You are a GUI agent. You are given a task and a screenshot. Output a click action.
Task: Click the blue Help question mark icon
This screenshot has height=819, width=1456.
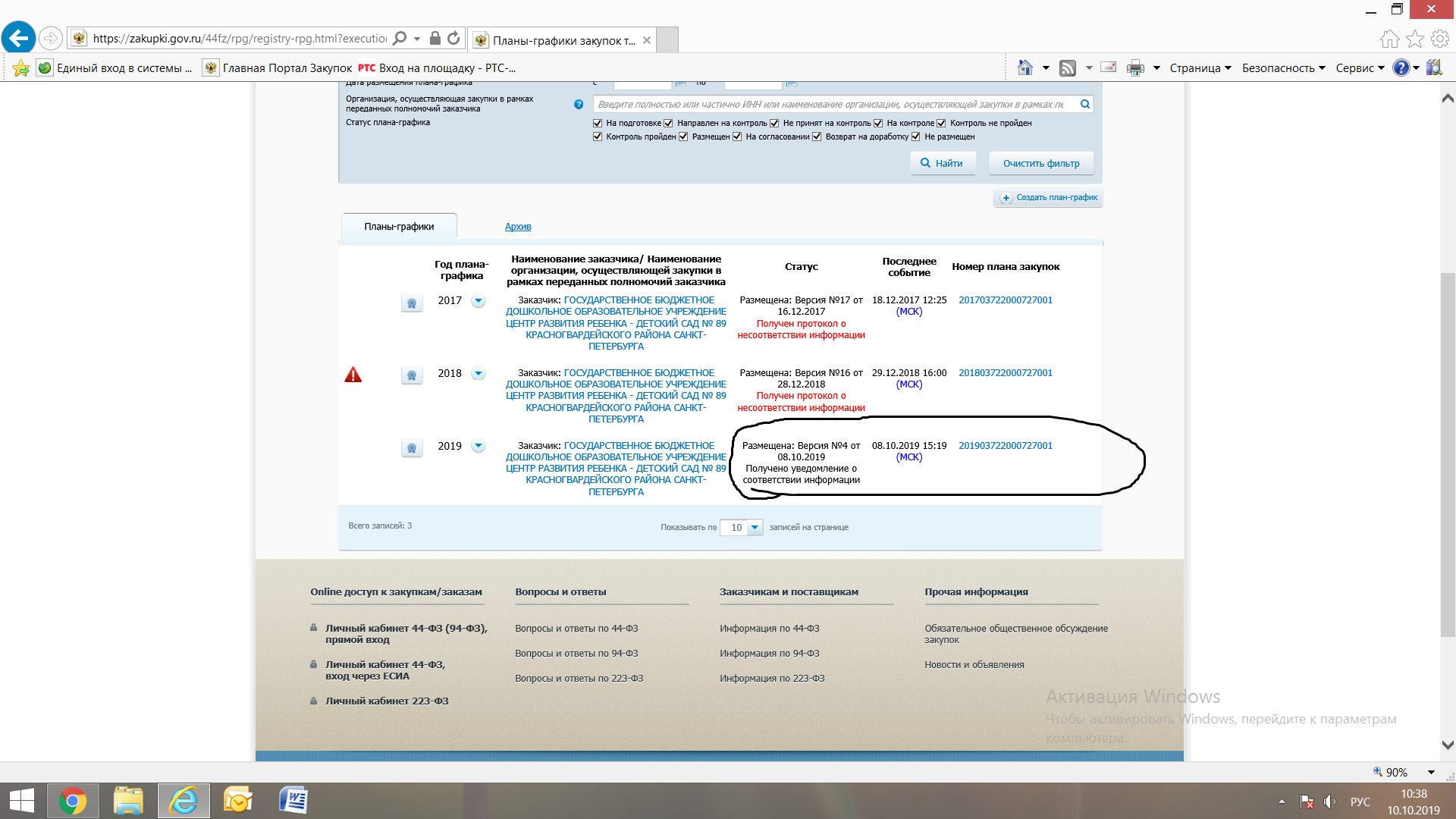[x=1401, y=67]
